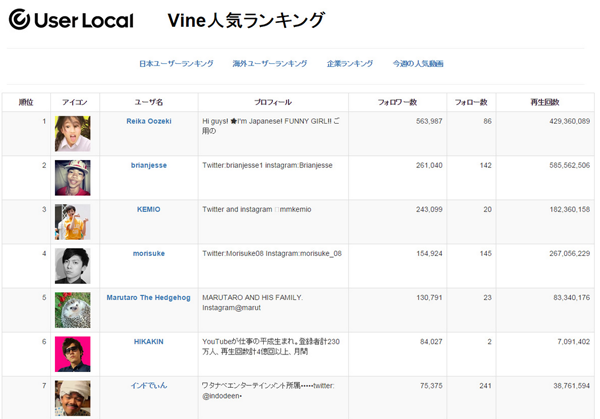Click KEMIO's 'Twitter and instagram' description
Image resolution: width=600 pixels, height=419 pixels.
256,209
